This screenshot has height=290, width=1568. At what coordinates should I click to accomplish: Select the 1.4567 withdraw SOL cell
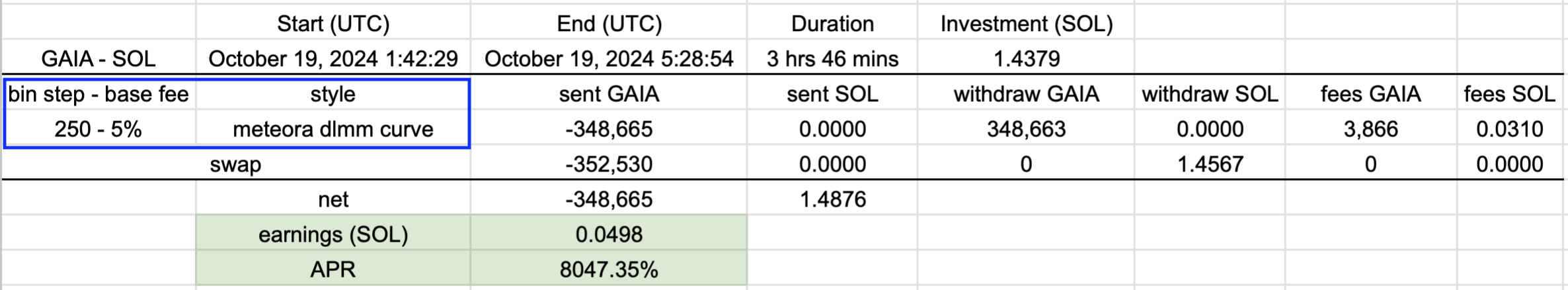click(1210, 164)
